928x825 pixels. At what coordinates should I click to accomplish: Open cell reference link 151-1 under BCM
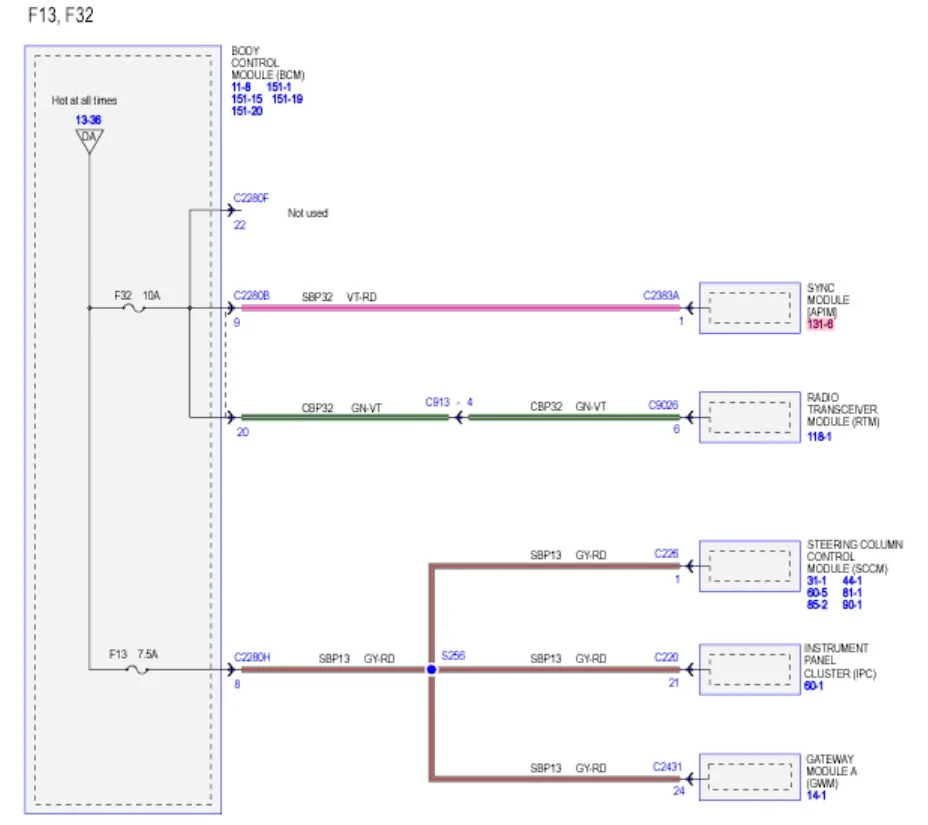click(278, 87)
